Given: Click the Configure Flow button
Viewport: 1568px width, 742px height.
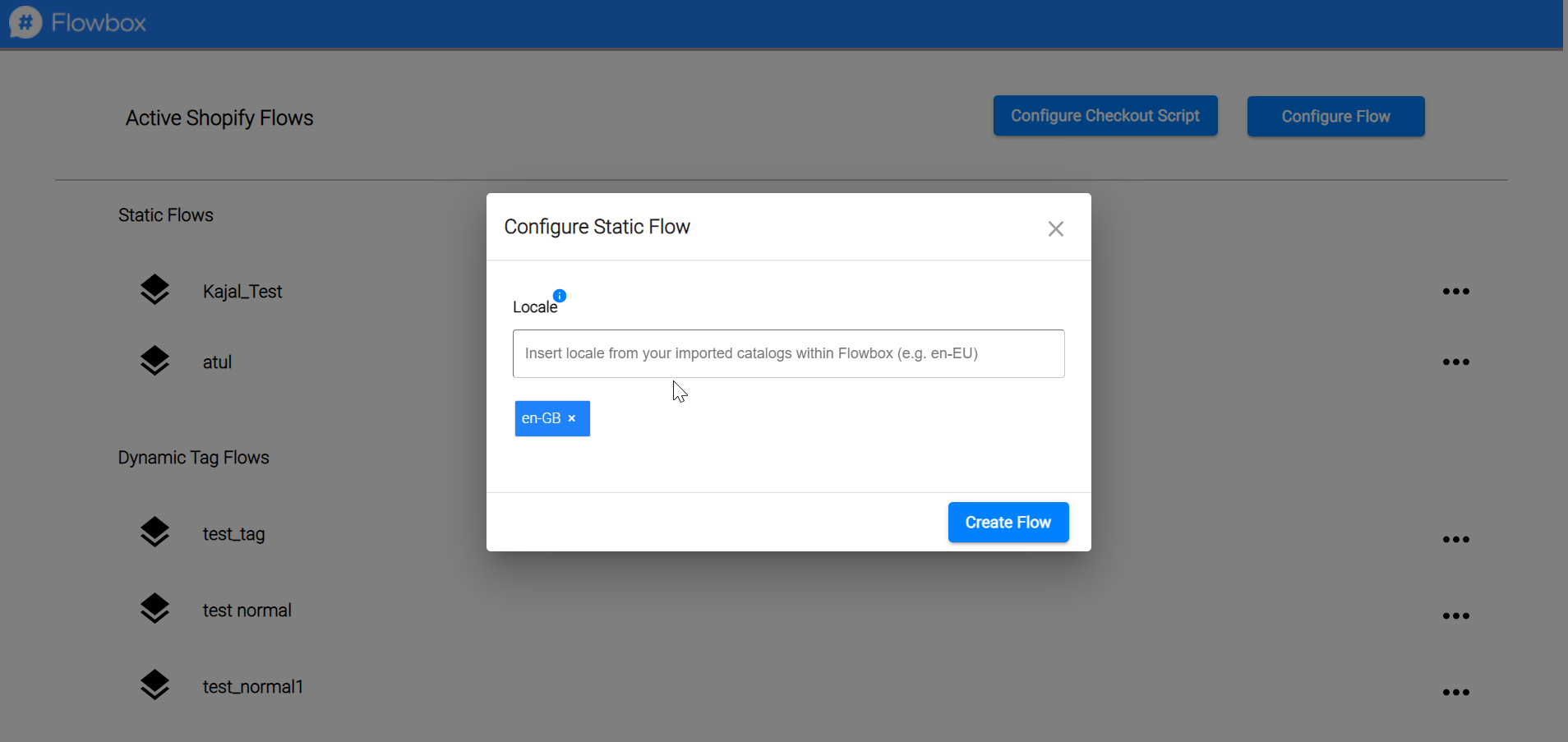Looking at the screenshot, I should 1335,117.
